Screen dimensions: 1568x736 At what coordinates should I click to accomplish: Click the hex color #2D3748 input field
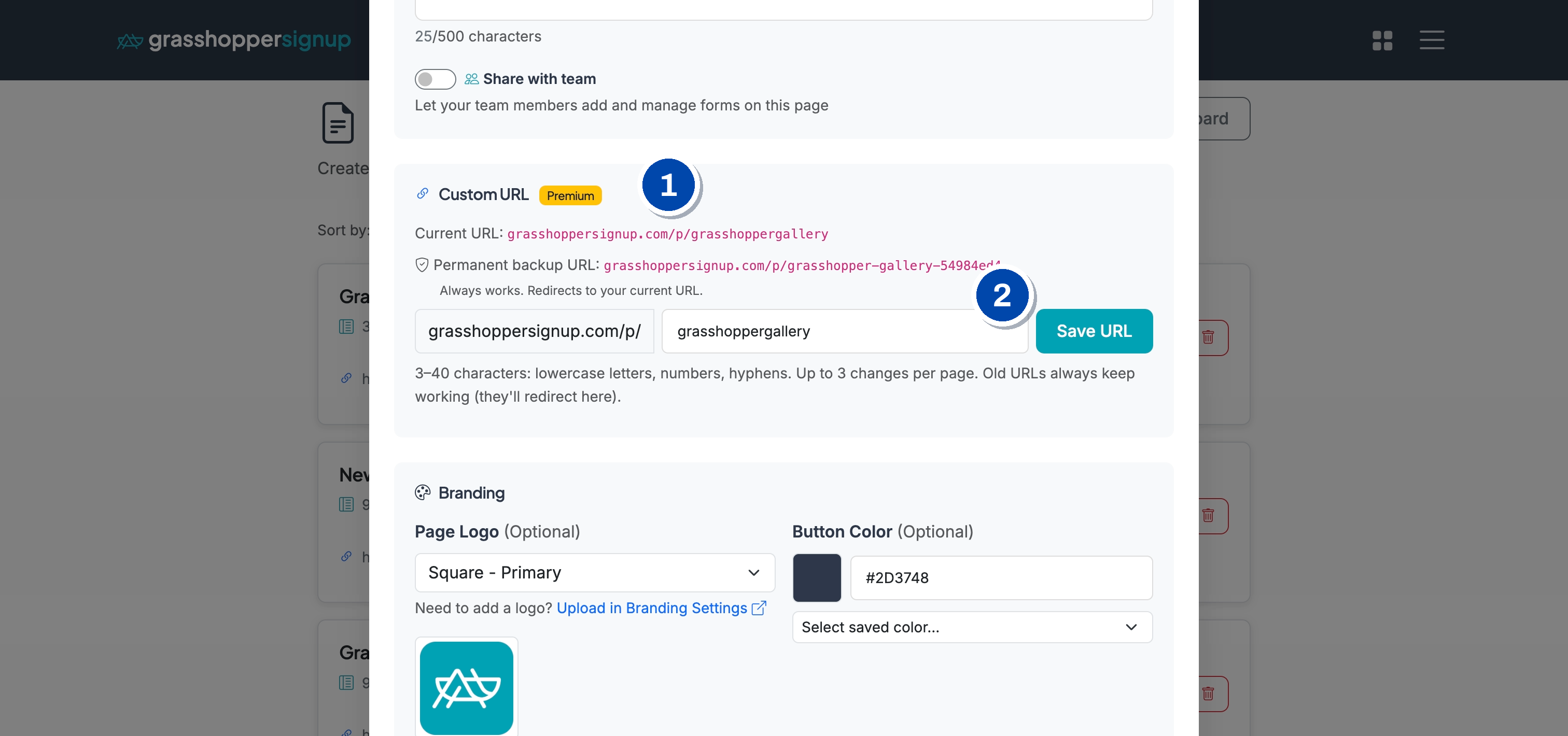(1001, 578)
